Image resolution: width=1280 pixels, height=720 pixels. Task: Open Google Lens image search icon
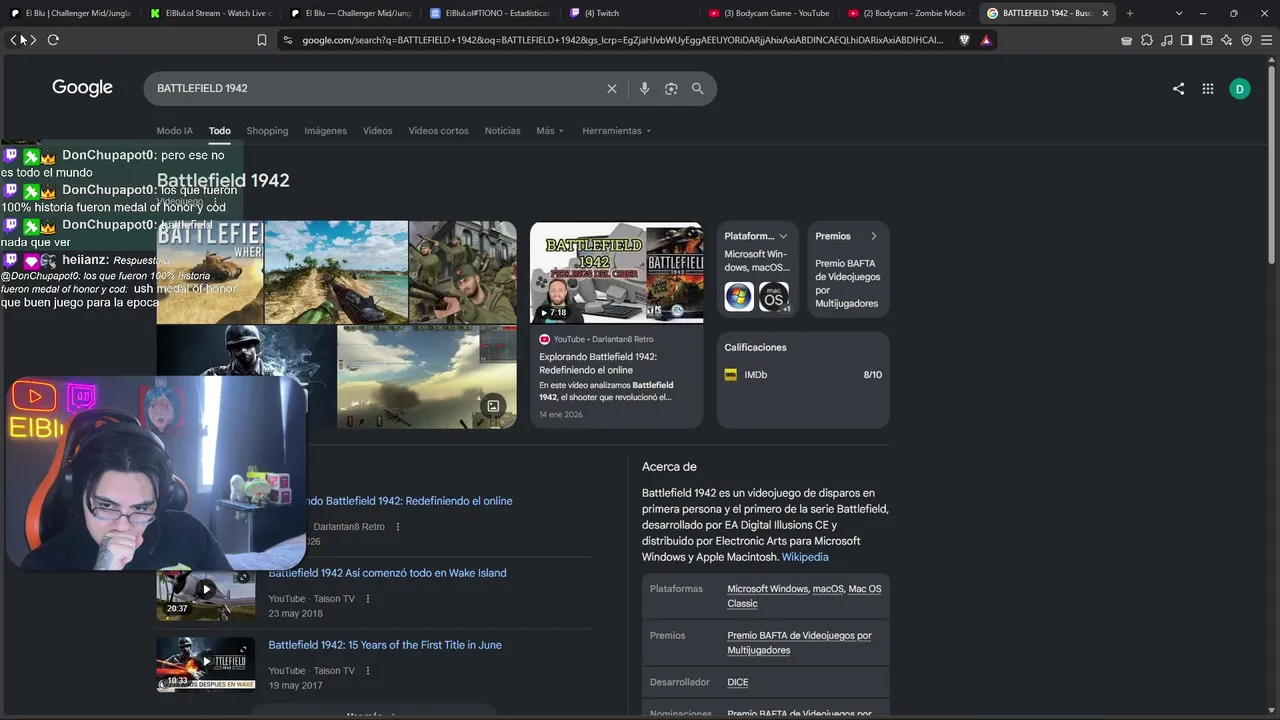pyautogui.click(x=671, y=88)
